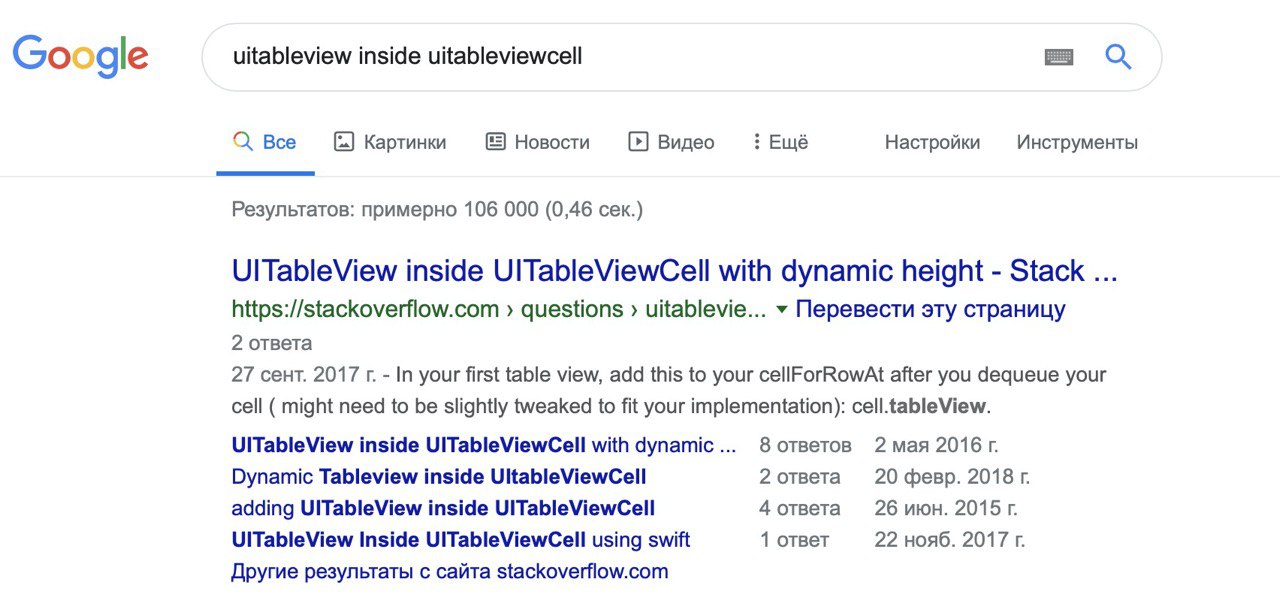Open Dynamic Tableview inside UItableViewCell link
This screenshot has height=601, width=1280.
439,477
